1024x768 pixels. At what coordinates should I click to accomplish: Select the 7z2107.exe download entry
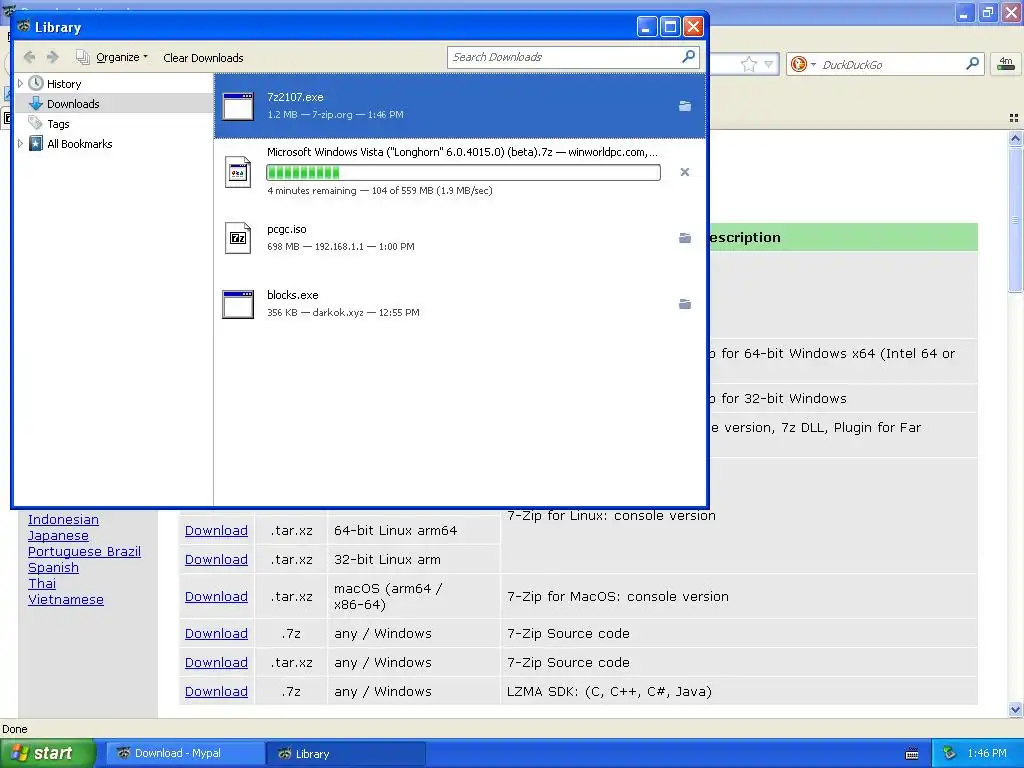tap(460, 105)
